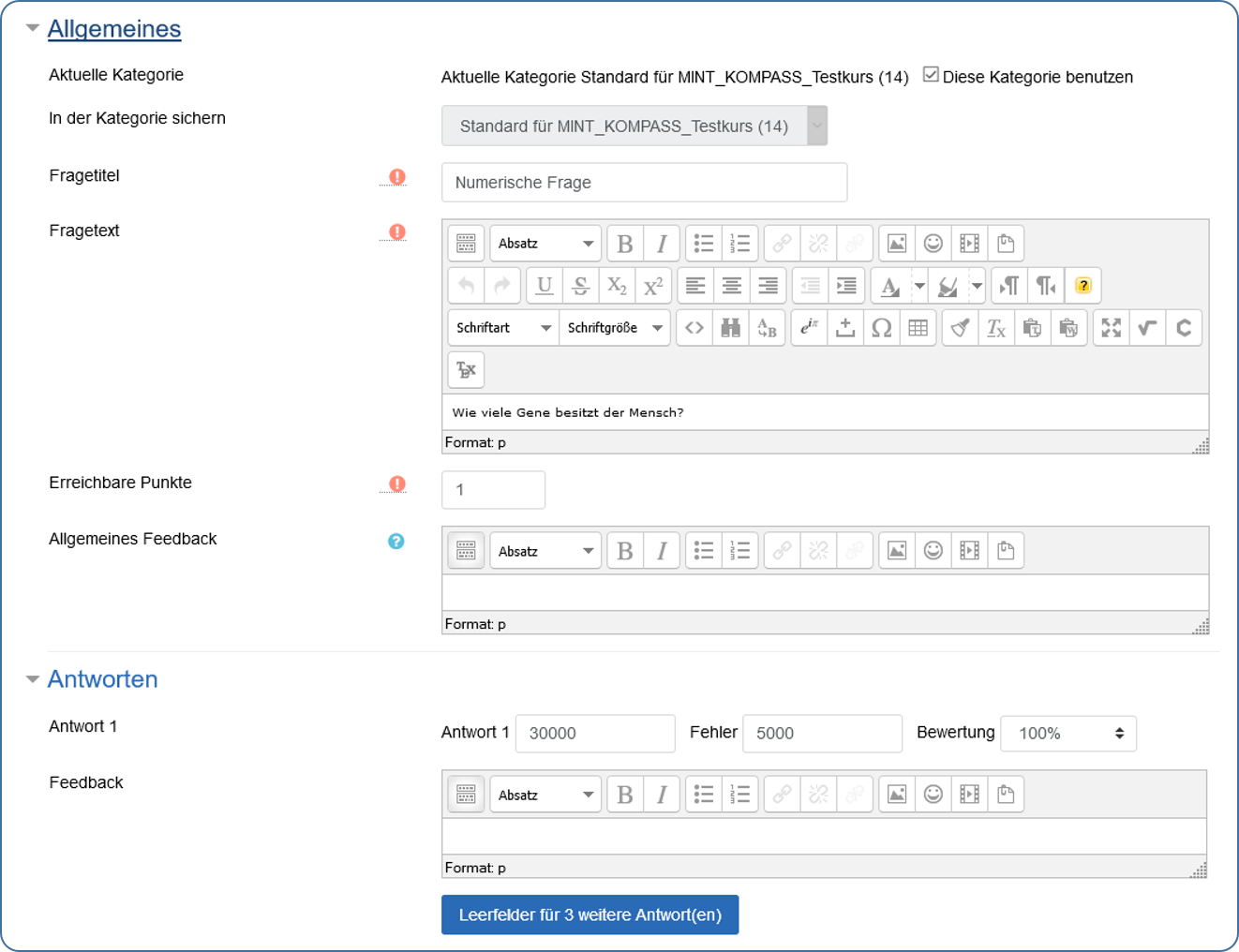Pick background highlight color icon
This screenshot has height=952, width=1239.
click(948, 286)
